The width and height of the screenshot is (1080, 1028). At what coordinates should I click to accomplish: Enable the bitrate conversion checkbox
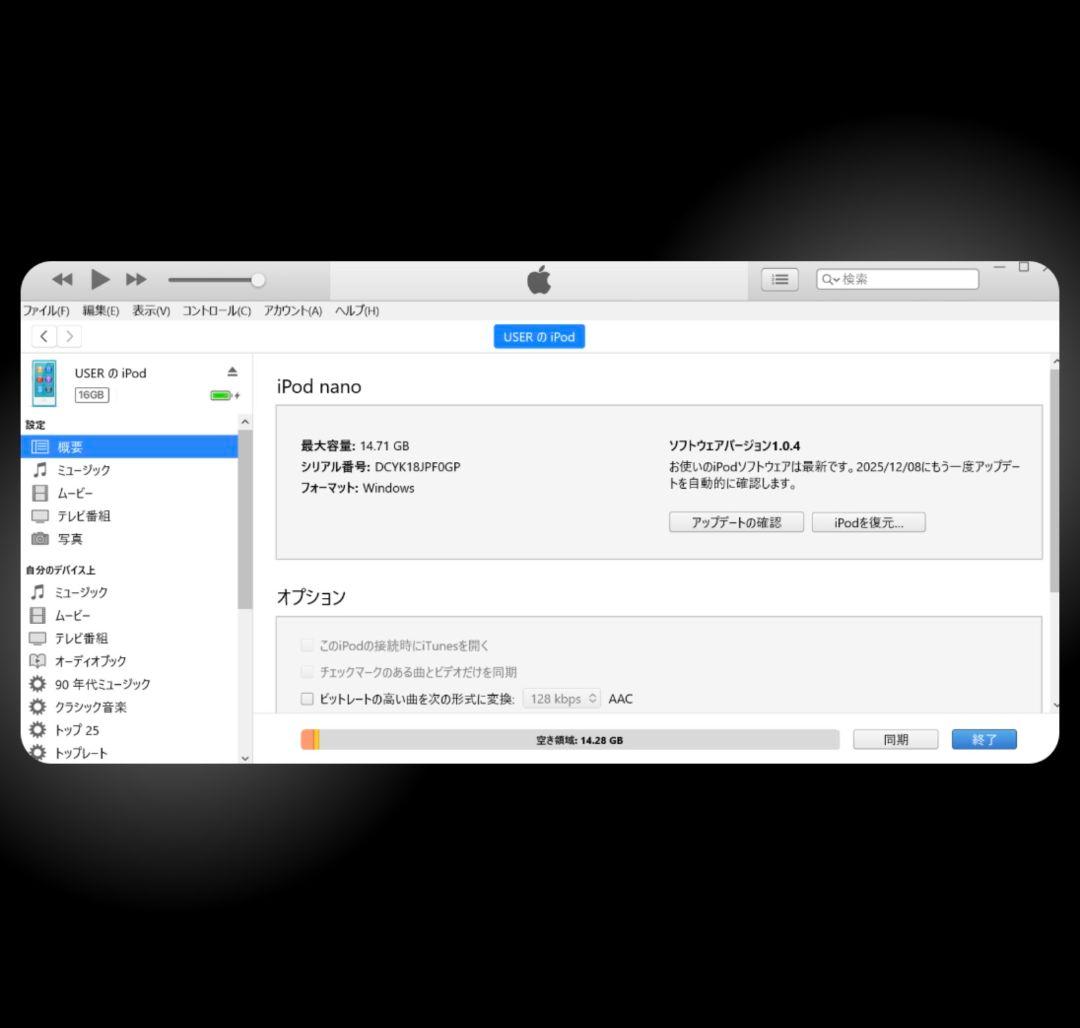point(307,699)
